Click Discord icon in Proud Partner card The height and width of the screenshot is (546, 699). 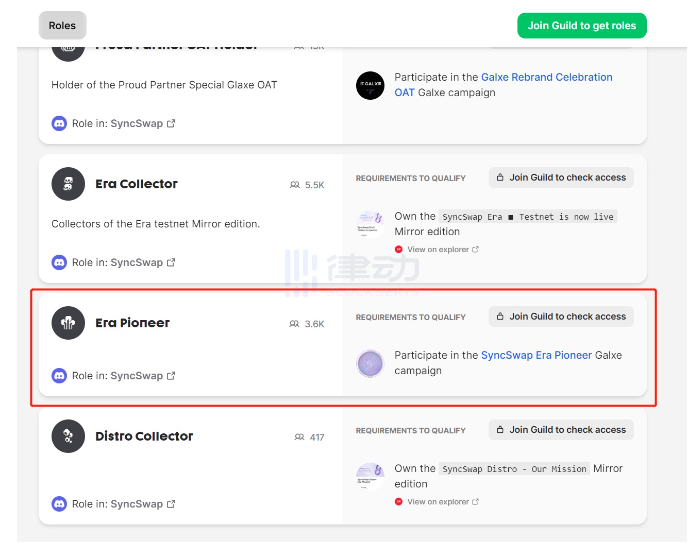click(59, 123)
